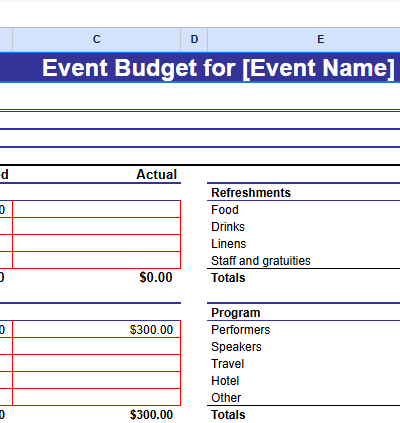400x423 pixels.
Task: Click empty Actual cell beside Speakers row
Action: coord(97,346)
